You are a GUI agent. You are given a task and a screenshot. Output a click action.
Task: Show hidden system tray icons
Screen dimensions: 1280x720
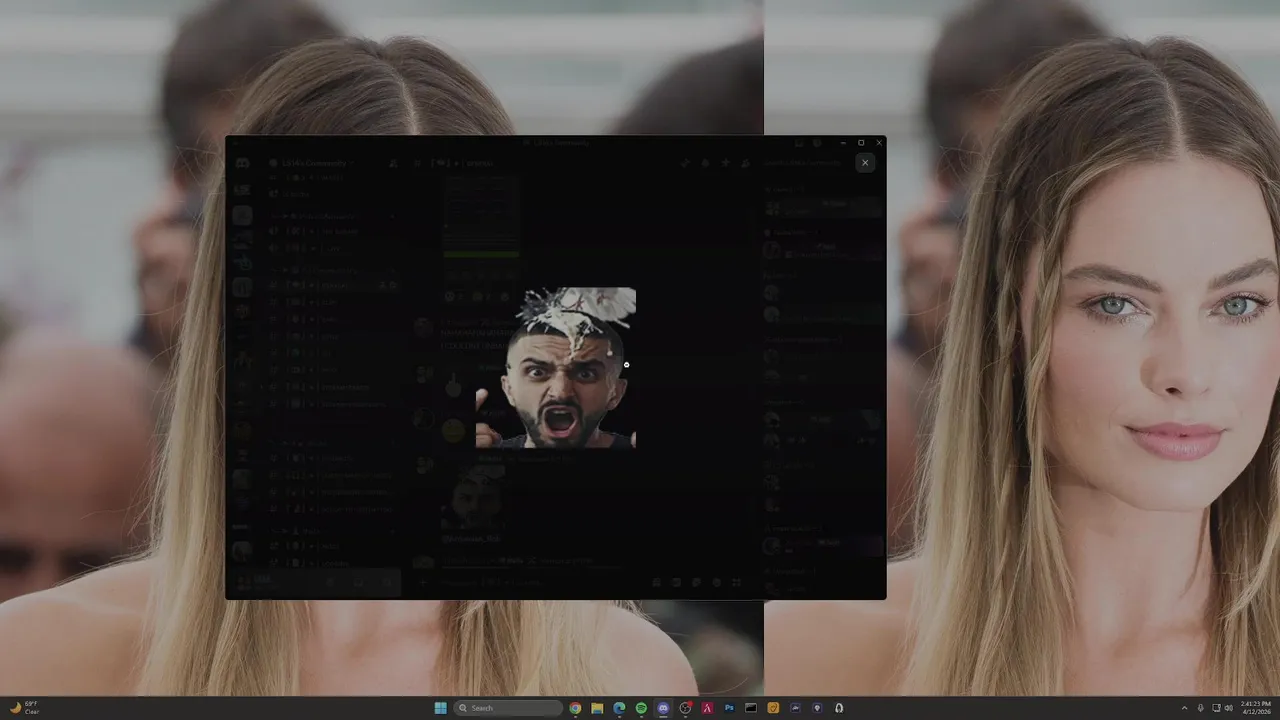pyautogui.click(x=1185, y=708)
